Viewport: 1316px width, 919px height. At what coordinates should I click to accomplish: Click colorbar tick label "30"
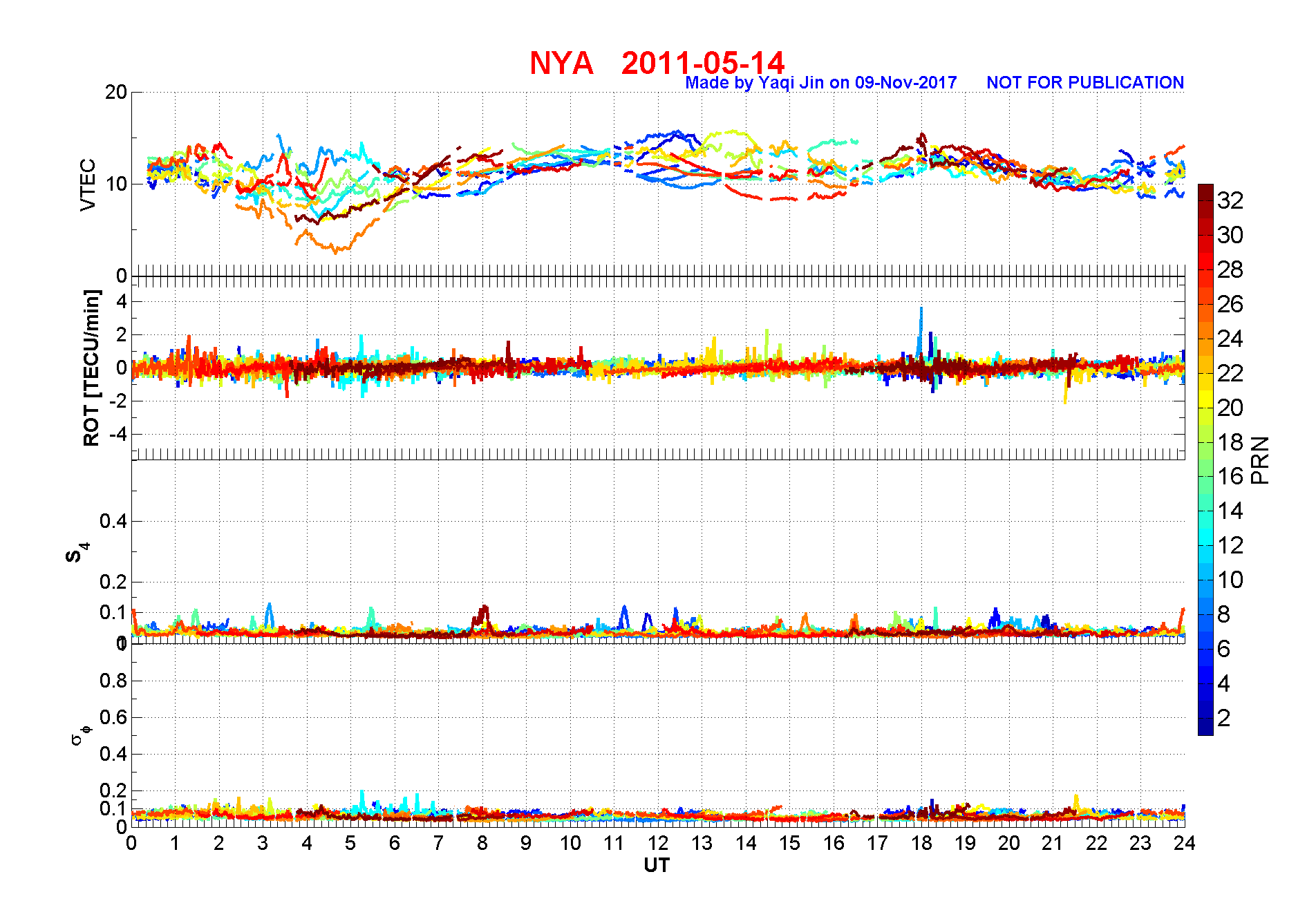coord(1230,235)
